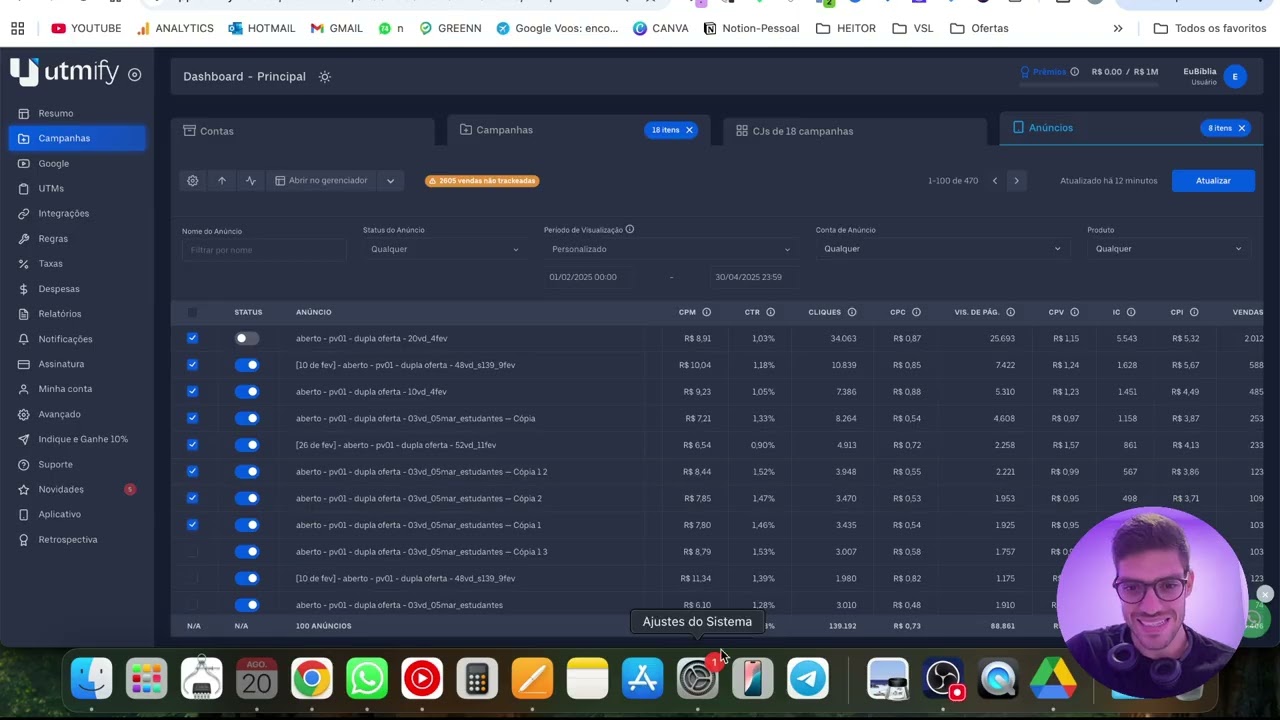Click the Nome do Anúncio filter field
Screen dimensions: 1280x720
(x=264, y=250)
